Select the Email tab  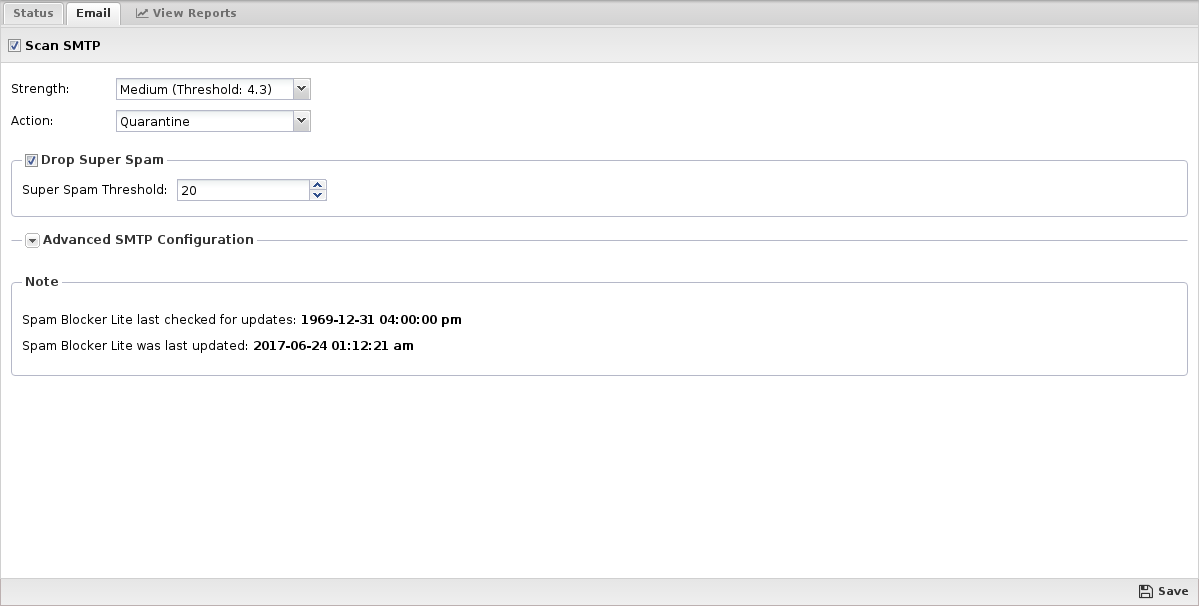[93, 13]
